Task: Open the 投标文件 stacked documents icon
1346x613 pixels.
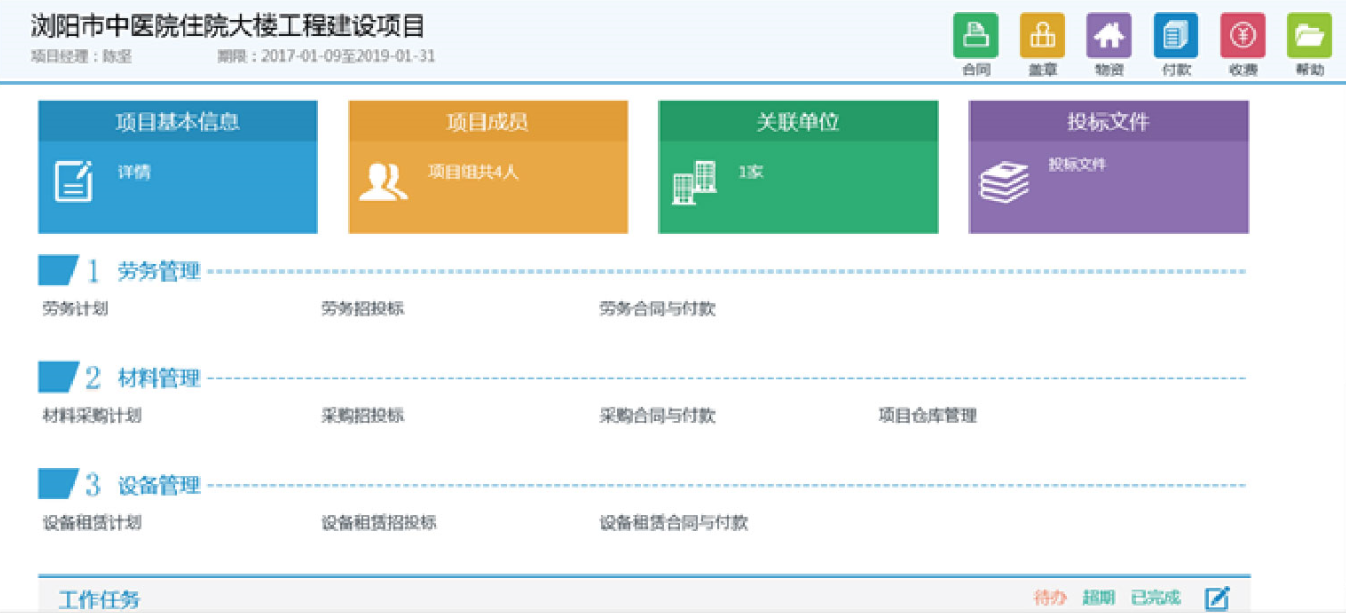Action: (x=1004, y=183)
